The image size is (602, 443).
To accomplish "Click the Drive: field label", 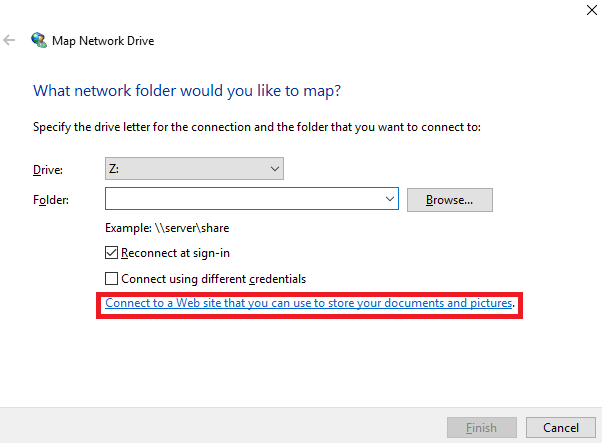I will click(48, 170).
